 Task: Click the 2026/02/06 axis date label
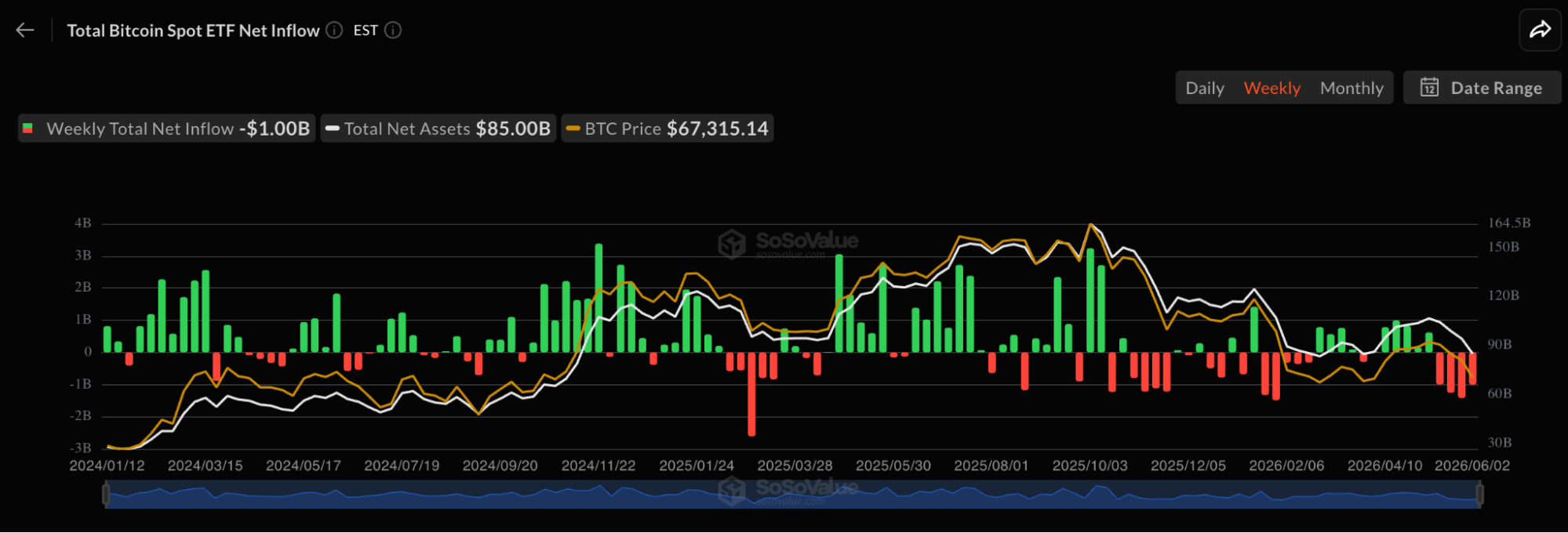(x=1286, y=466)
